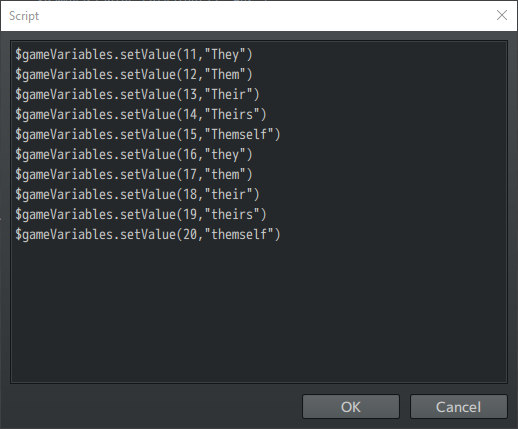The width and height of the screenshot is (518, 429).
Task: Click the script line setting variable 12 "Them"
Action: pyautogui.click(x=134, y=74)
